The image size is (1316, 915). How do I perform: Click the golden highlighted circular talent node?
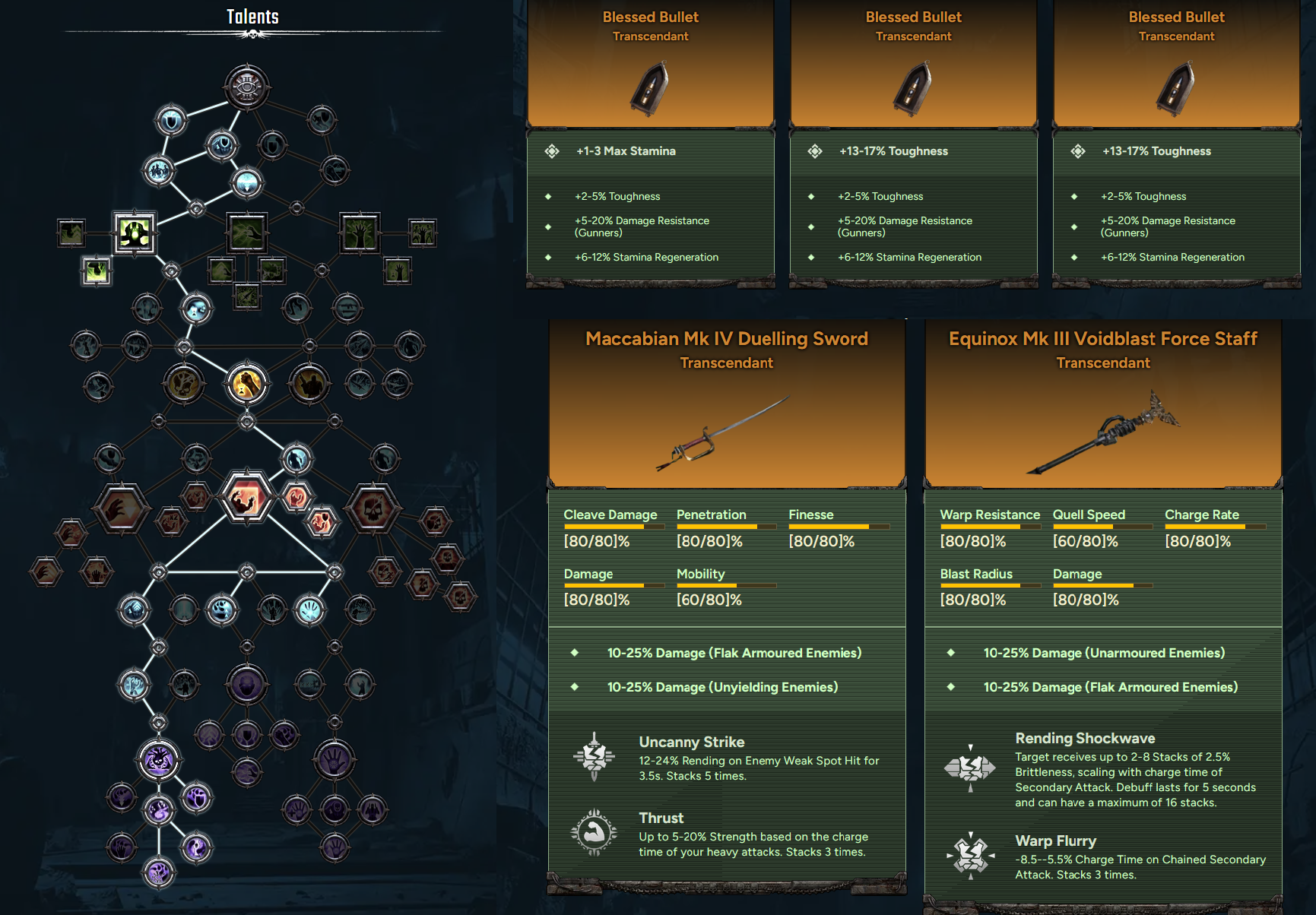(x=246, y=384)
